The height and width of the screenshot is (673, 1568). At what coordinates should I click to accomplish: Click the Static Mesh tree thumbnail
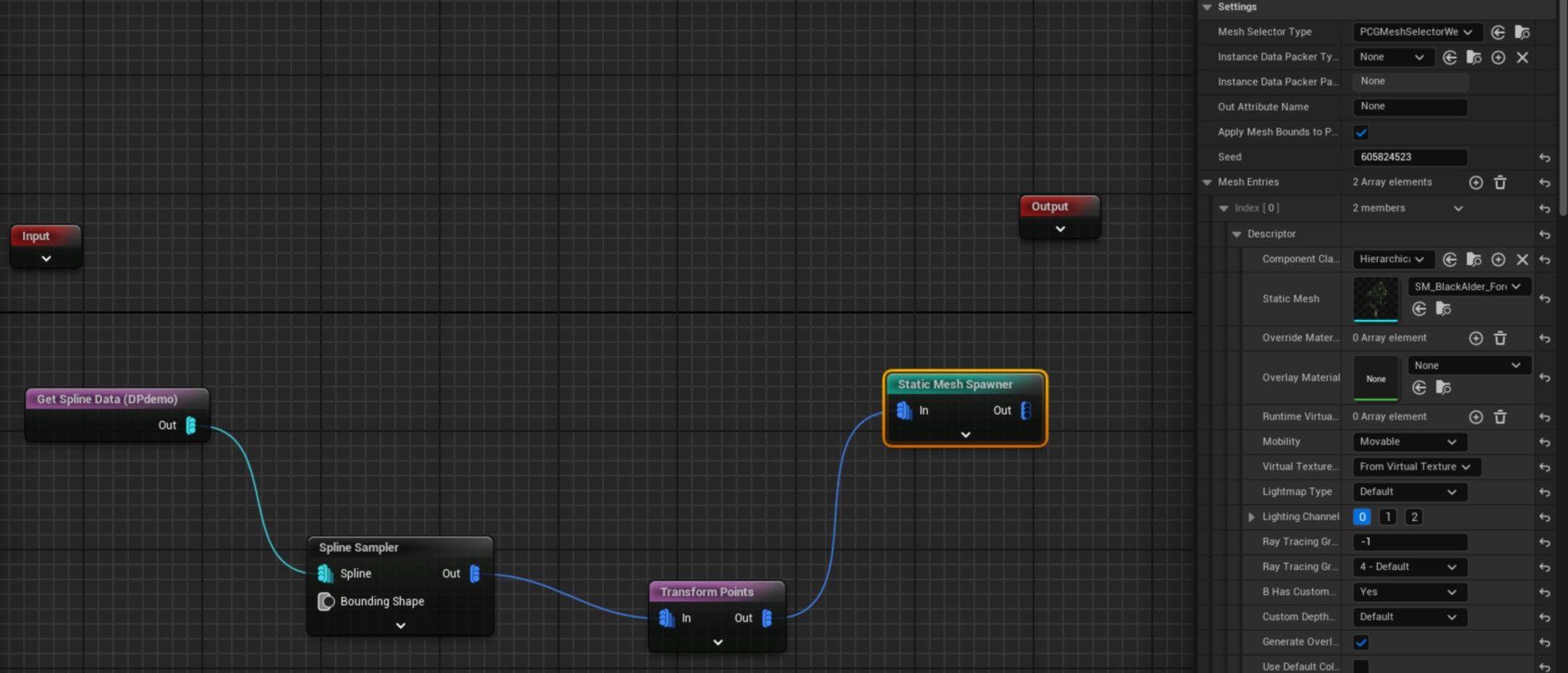(1376, 298)
